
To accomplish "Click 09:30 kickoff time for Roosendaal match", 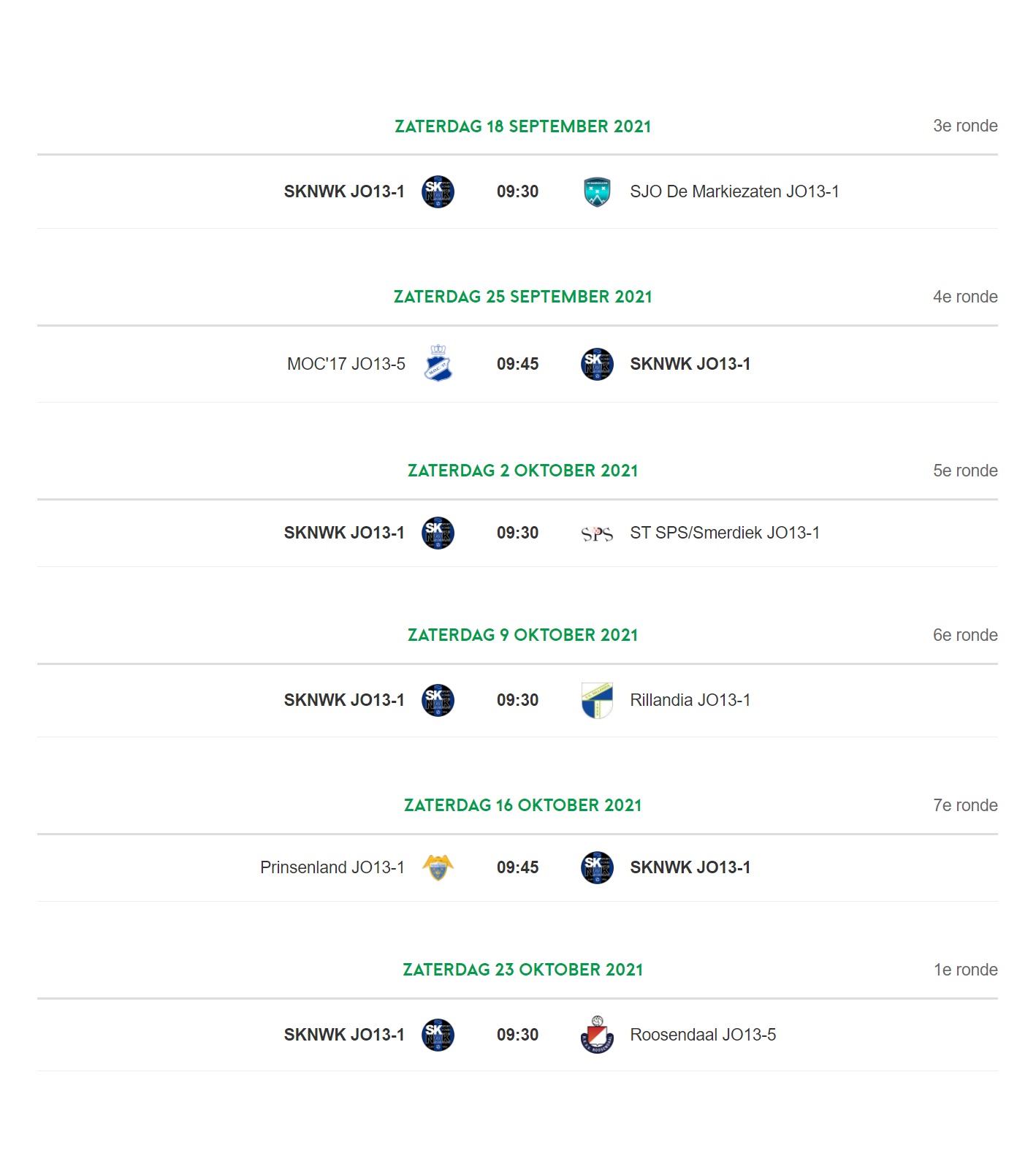I will pyautogui.click(x=517, y=1035).
